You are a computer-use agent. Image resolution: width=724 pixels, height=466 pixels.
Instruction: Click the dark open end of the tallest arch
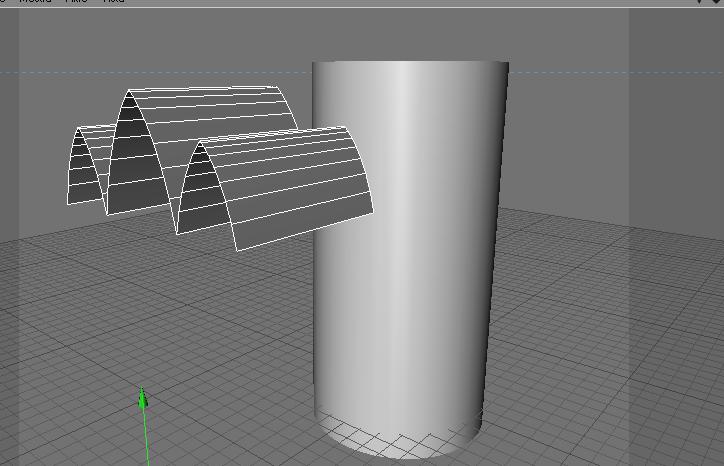tap(132, 157)
